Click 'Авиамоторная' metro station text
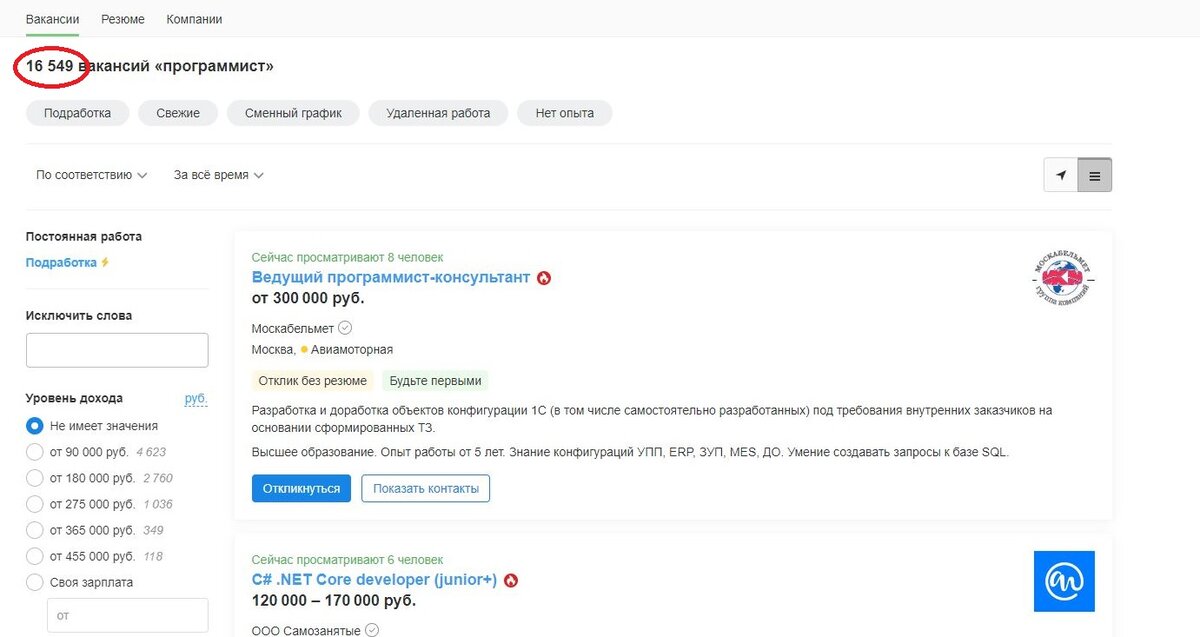This screenshot has height=637, width=1200. [352, 350]
